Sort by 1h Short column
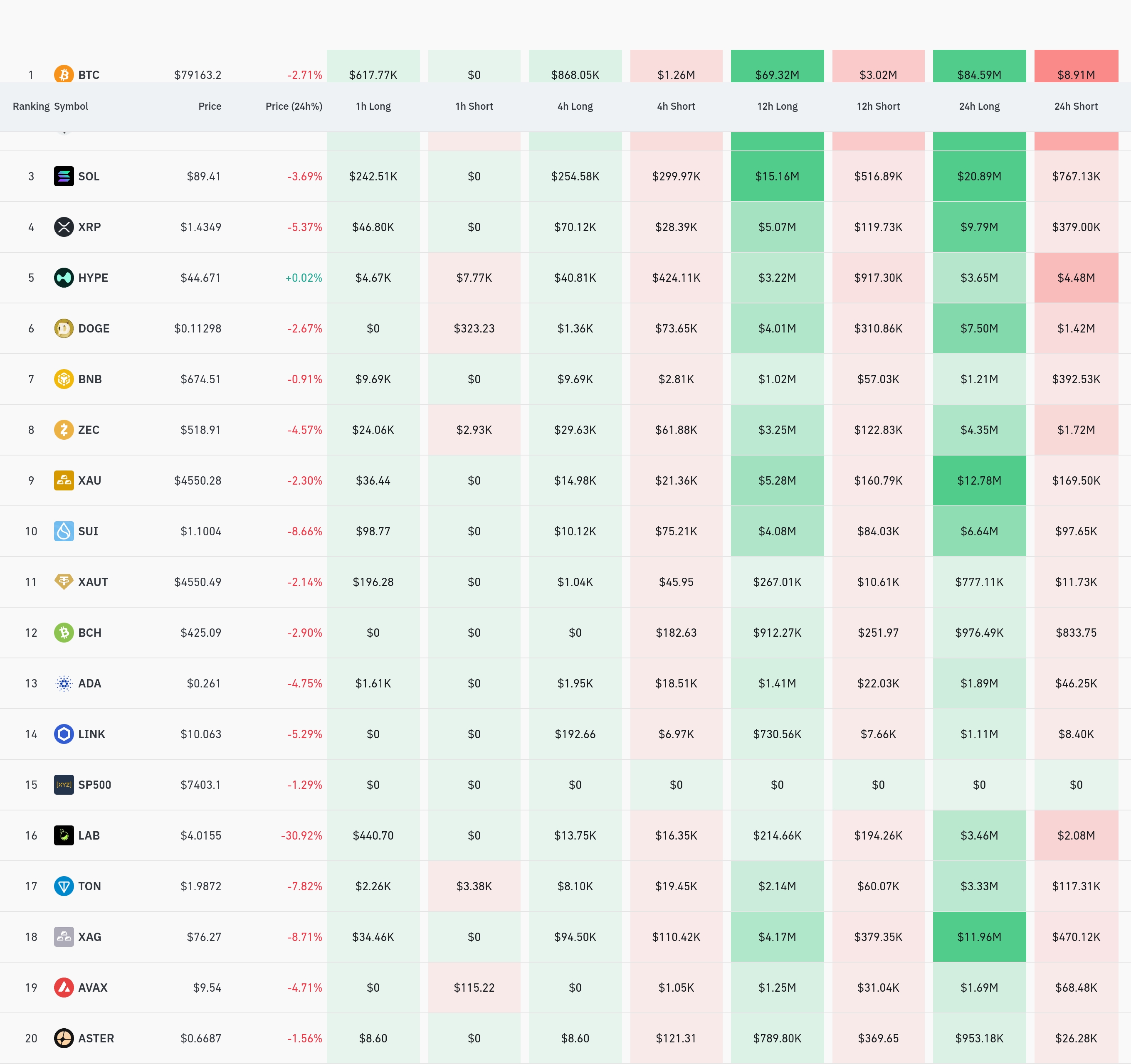The width and height of the screenshot is (1131, 1064). point(474,106)
